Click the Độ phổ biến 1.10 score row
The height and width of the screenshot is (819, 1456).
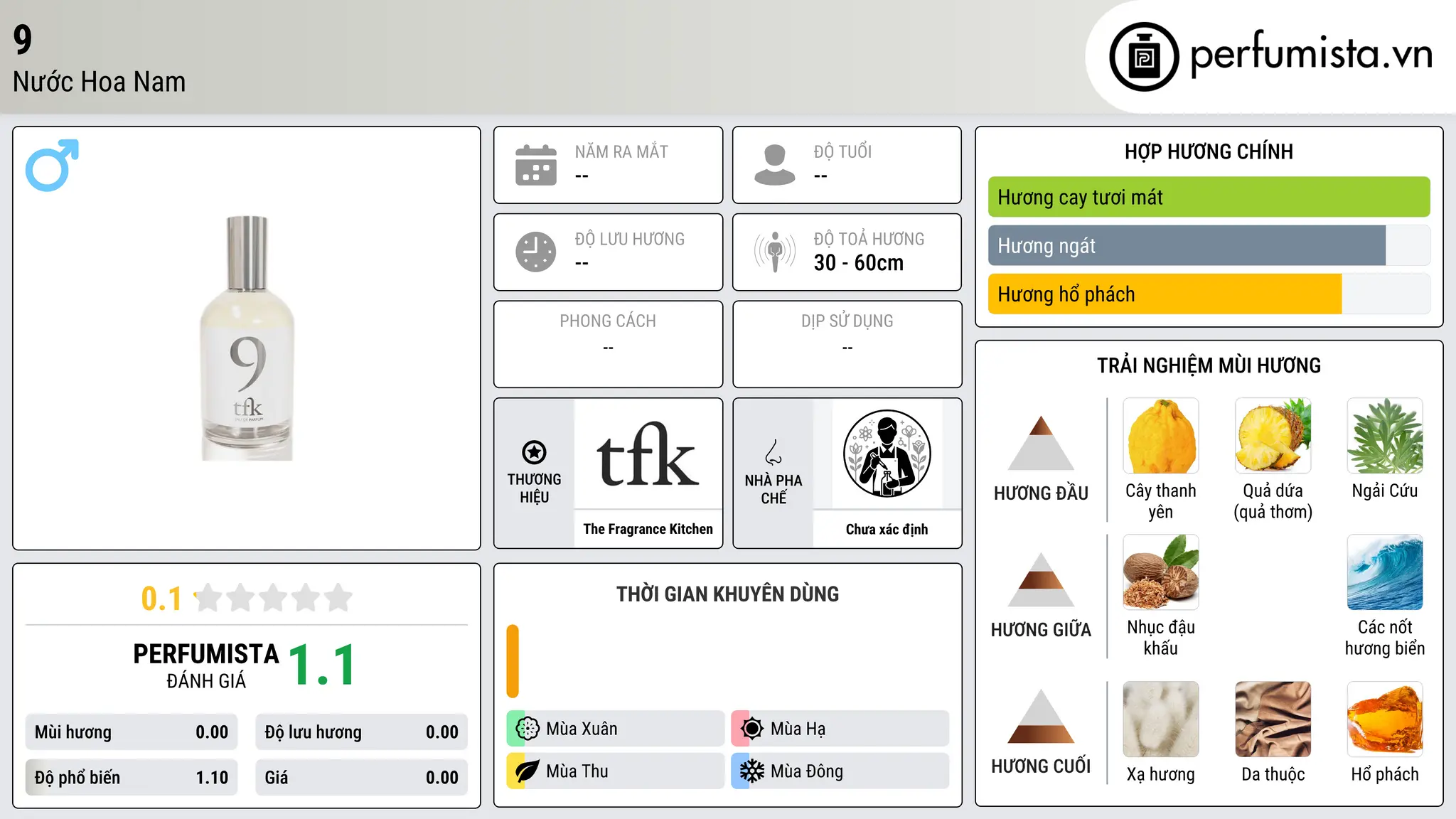pyautogui.click(x=132, y=777)
